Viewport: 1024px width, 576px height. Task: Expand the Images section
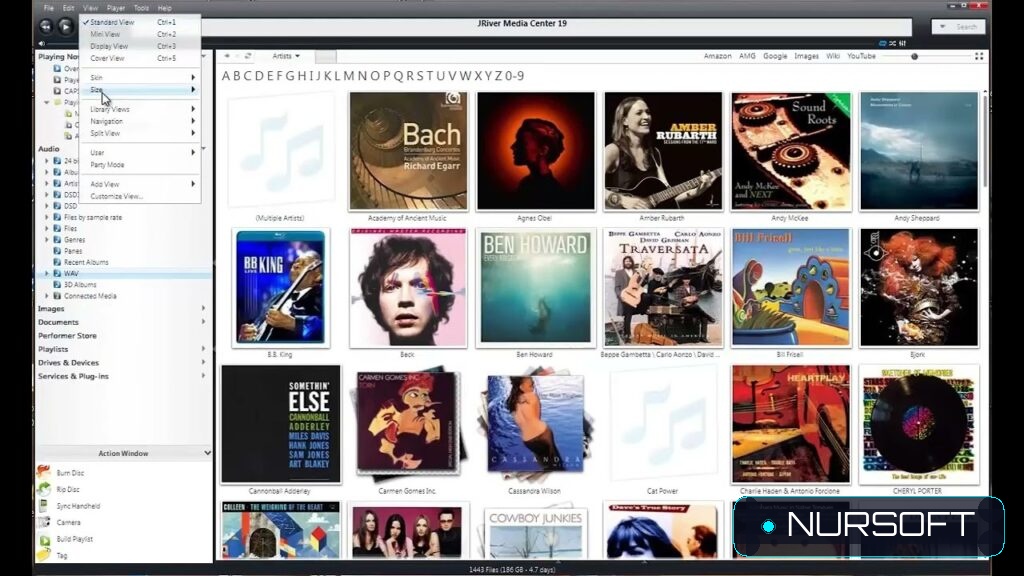pyautogui.click(x=204, y=308)
